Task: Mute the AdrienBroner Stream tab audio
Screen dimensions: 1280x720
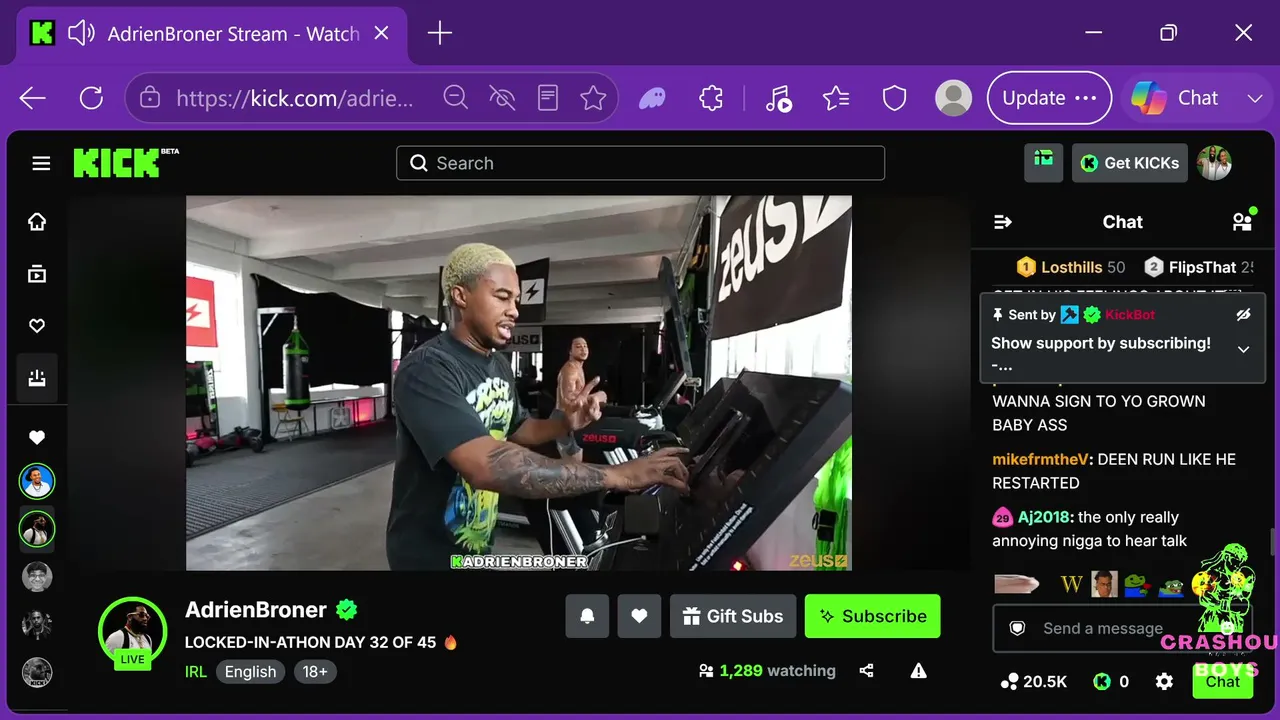Action: point(81,34)
